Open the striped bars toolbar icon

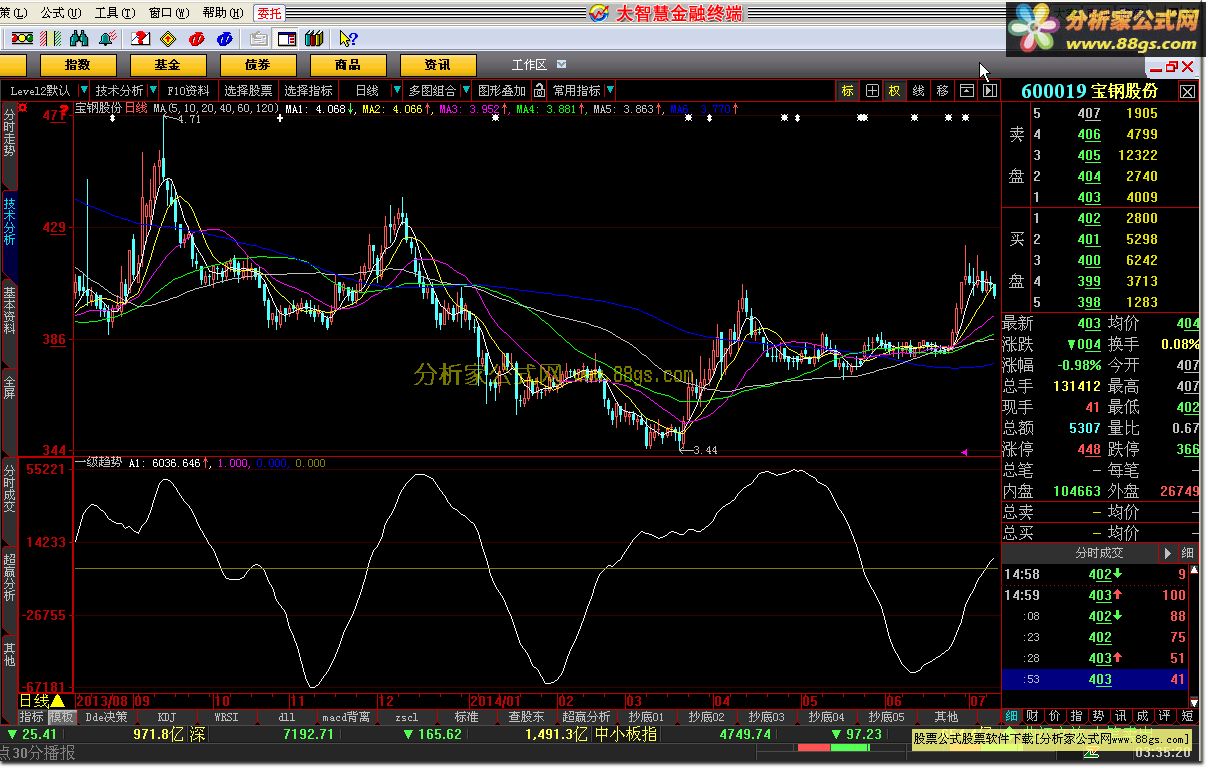click(x=50, y=38)
